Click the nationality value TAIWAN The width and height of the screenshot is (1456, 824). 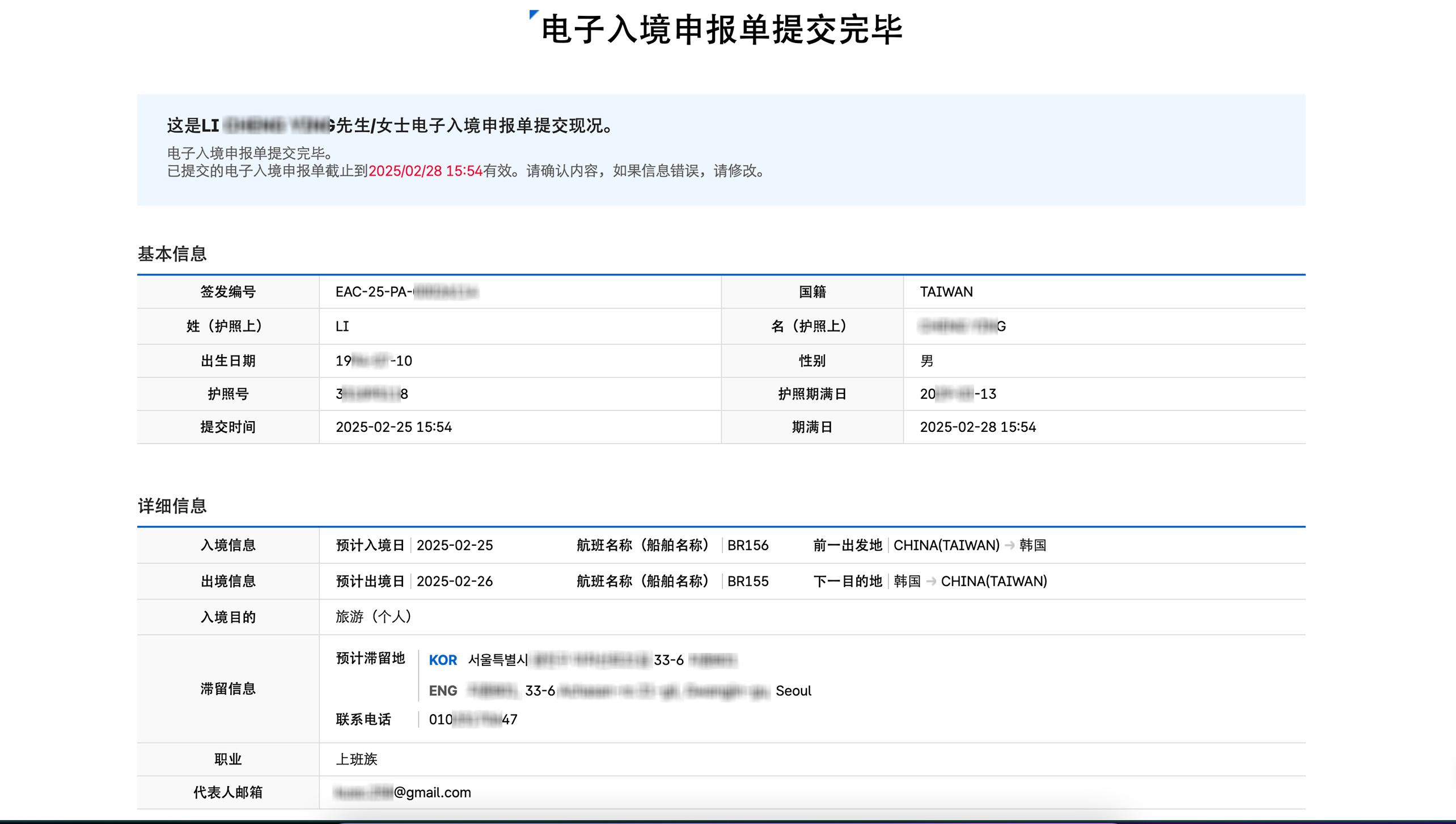tap(946, 292)
